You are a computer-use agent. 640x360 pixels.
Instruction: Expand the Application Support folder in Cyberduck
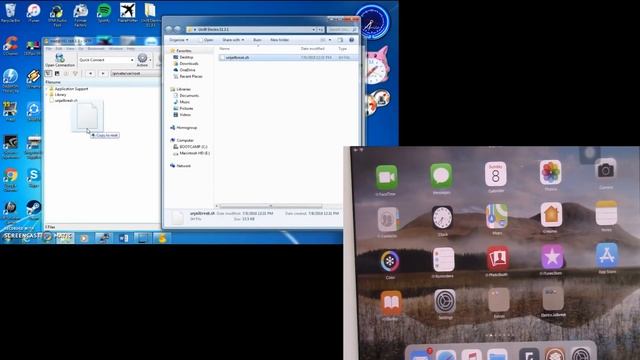(47, 89)
